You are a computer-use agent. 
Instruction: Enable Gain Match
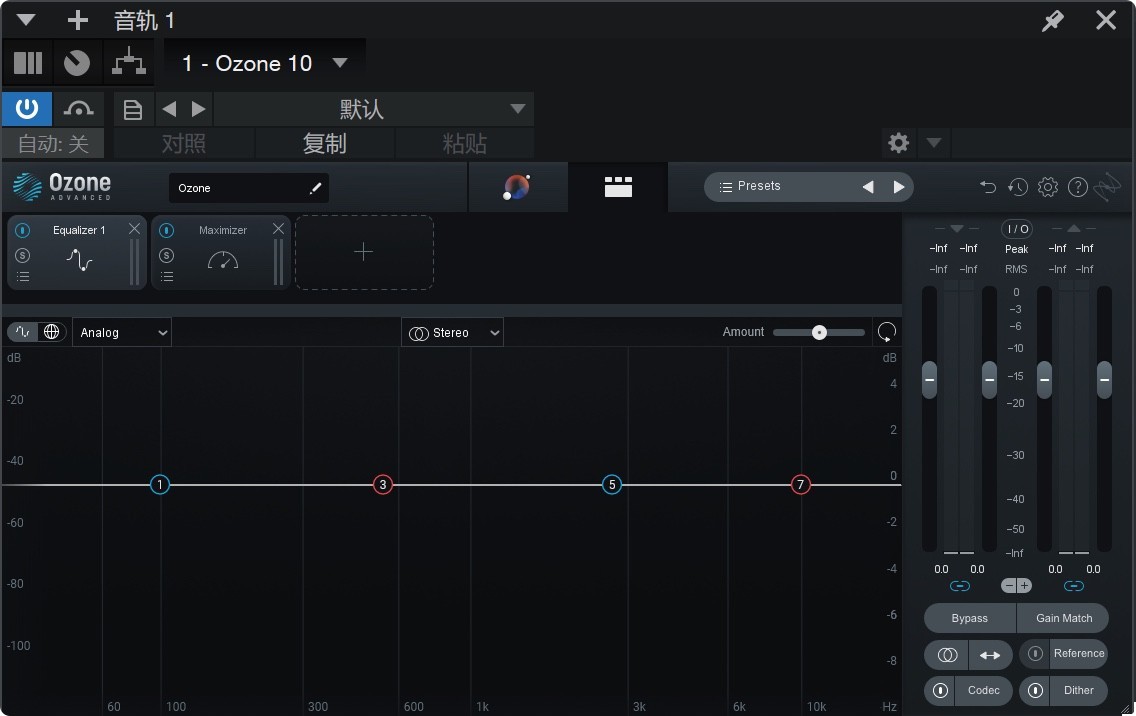click(x=1063, y=618)
